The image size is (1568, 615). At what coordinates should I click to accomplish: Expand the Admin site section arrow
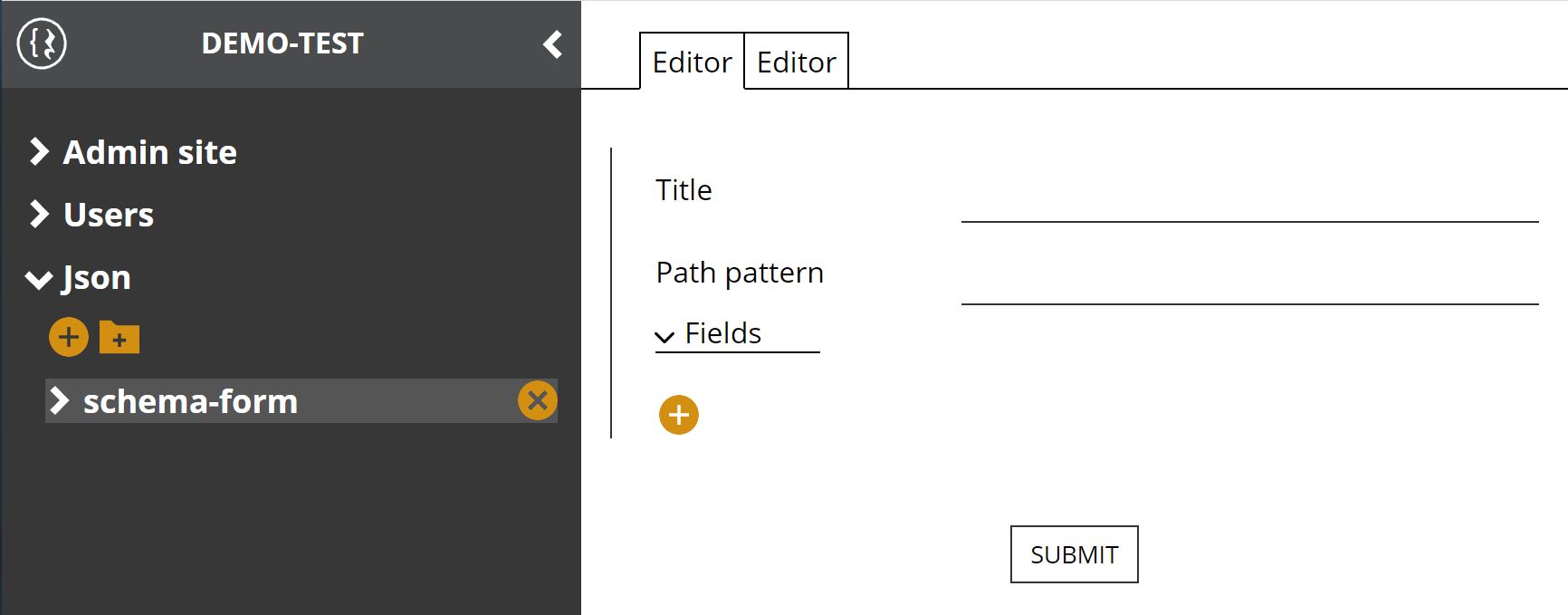tap(39, 152)
